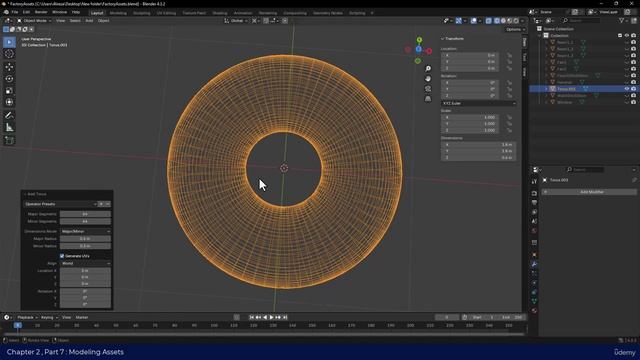Click the Minor Radius value field

[x=85, y=246]
